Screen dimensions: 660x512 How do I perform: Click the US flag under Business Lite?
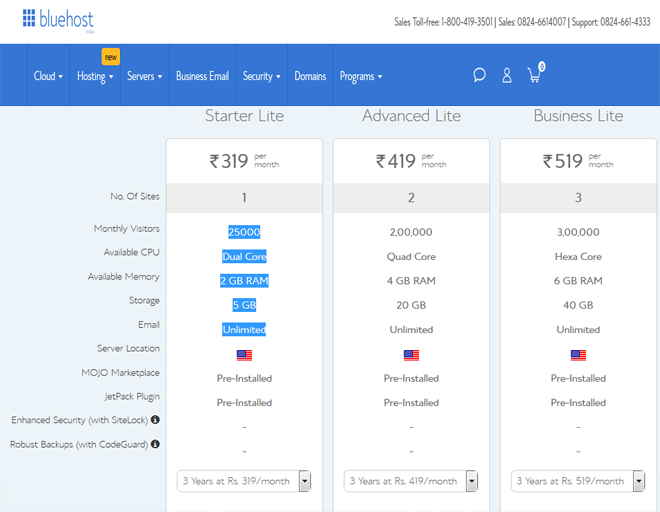(x=578, y=355)
